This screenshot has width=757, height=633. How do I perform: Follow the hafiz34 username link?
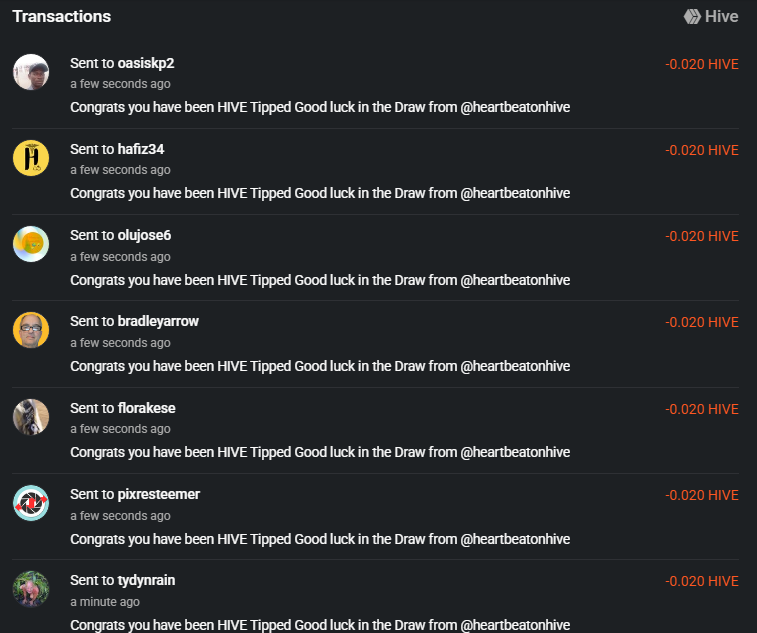(141, 149)
